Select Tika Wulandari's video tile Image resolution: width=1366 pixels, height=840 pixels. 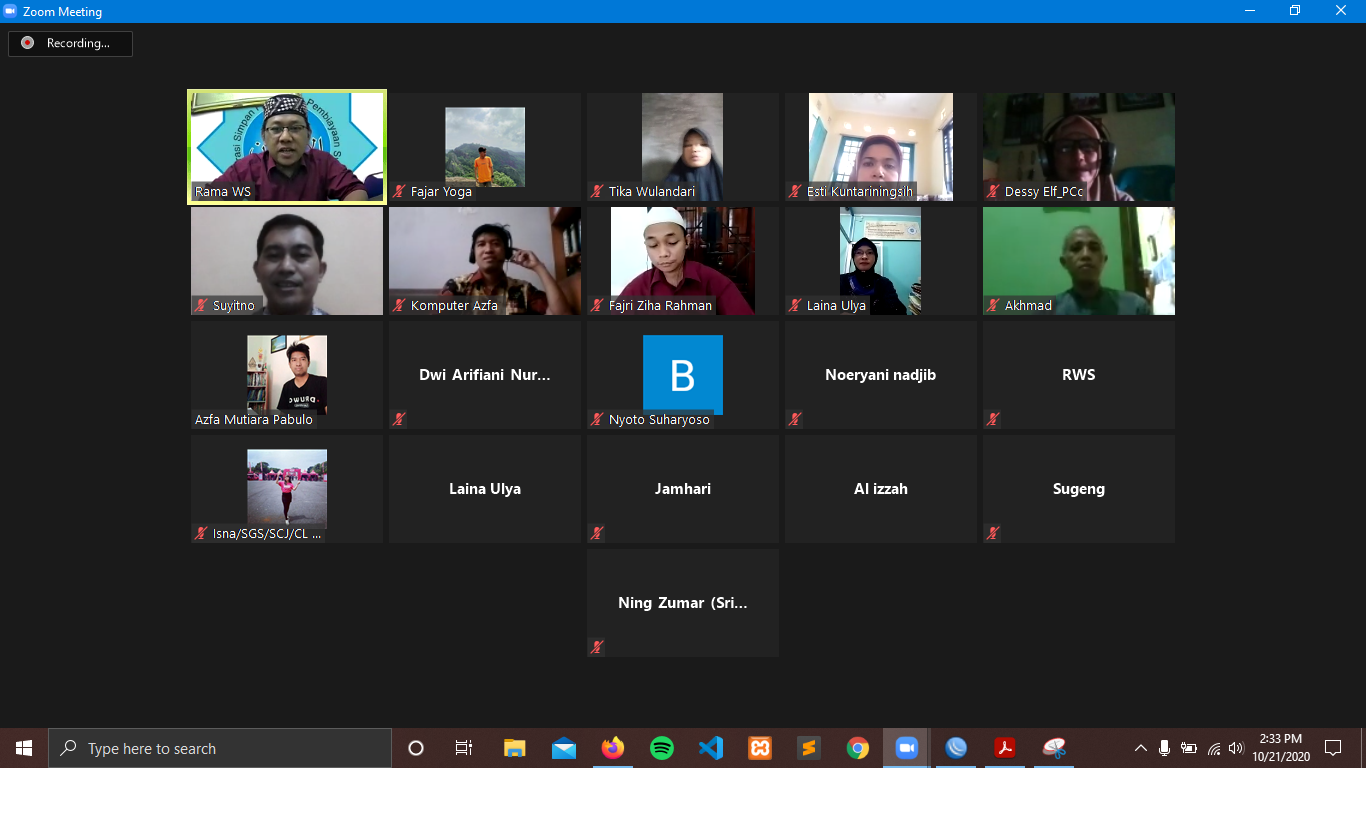683,147
